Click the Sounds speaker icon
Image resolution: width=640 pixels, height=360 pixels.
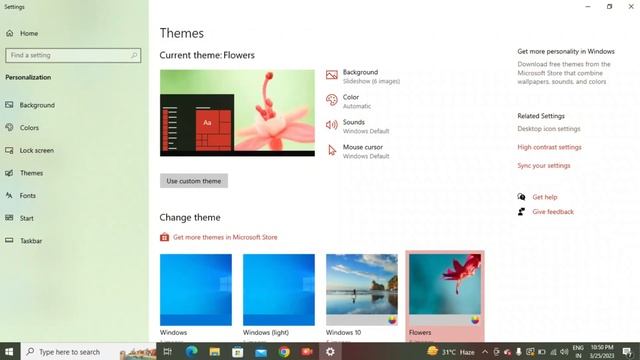pos(332,125)
